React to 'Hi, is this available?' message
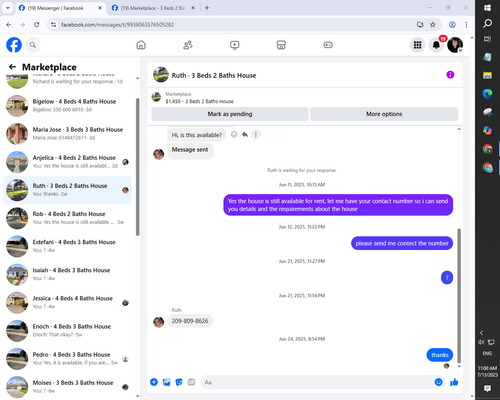 click(234, 134)
